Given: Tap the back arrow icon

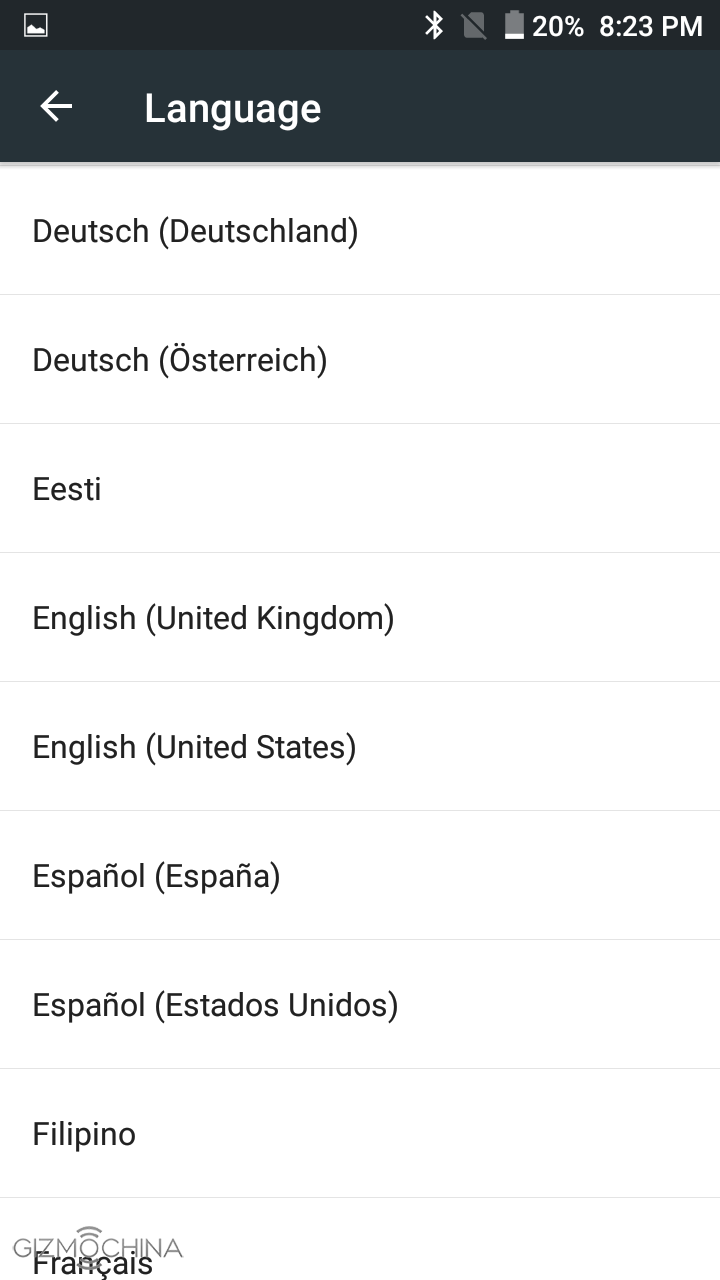Looking at the screenshot, I should click(56, 107).
